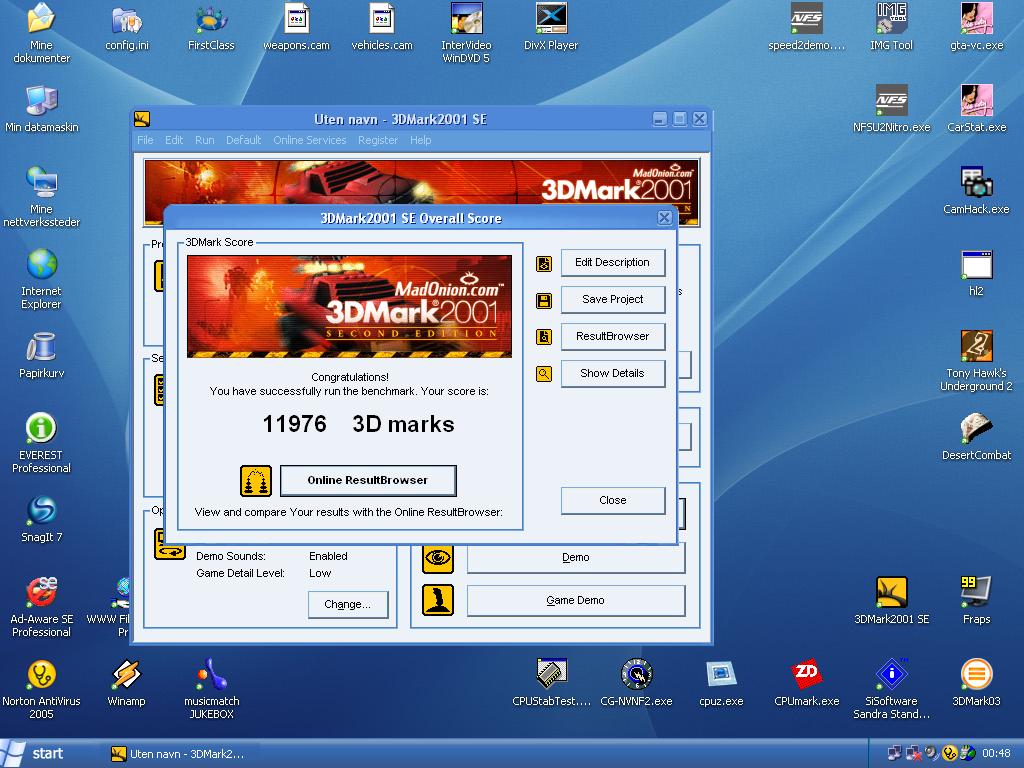Click the ResultBrowser icon beside its button

pos(544,337)
